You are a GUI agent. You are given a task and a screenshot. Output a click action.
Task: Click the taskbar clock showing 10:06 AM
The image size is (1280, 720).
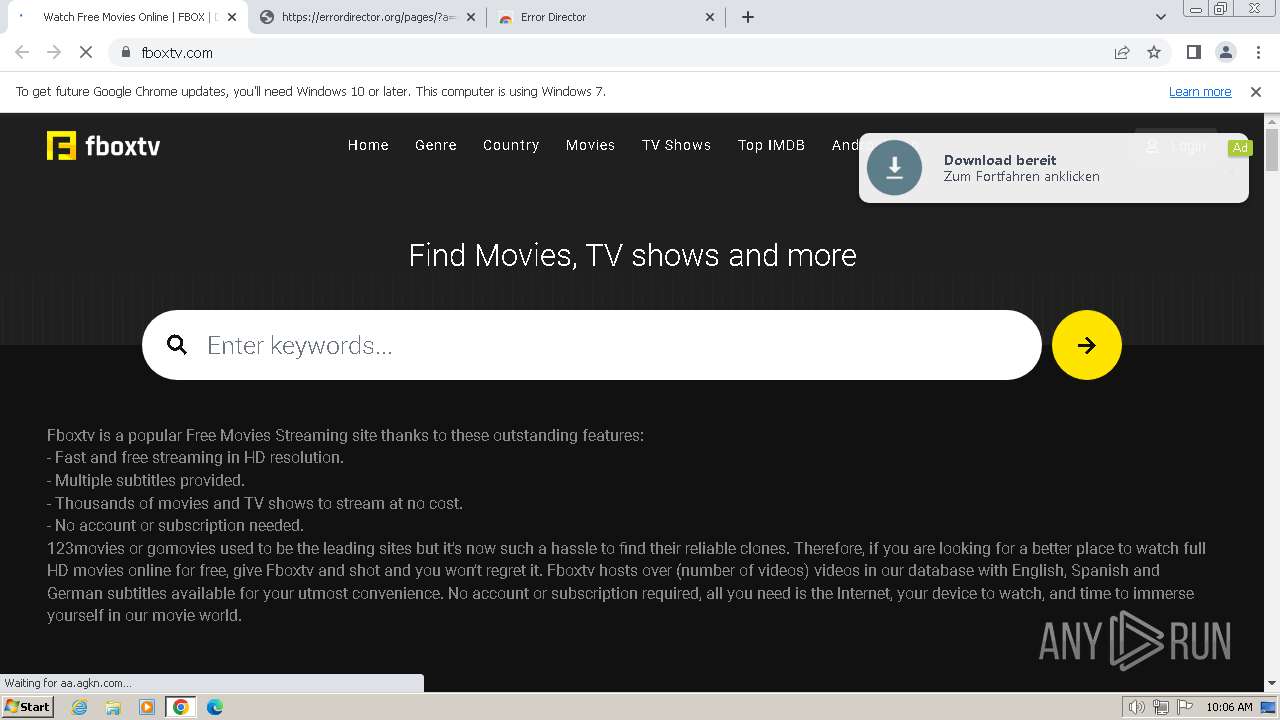(1229, 707)
